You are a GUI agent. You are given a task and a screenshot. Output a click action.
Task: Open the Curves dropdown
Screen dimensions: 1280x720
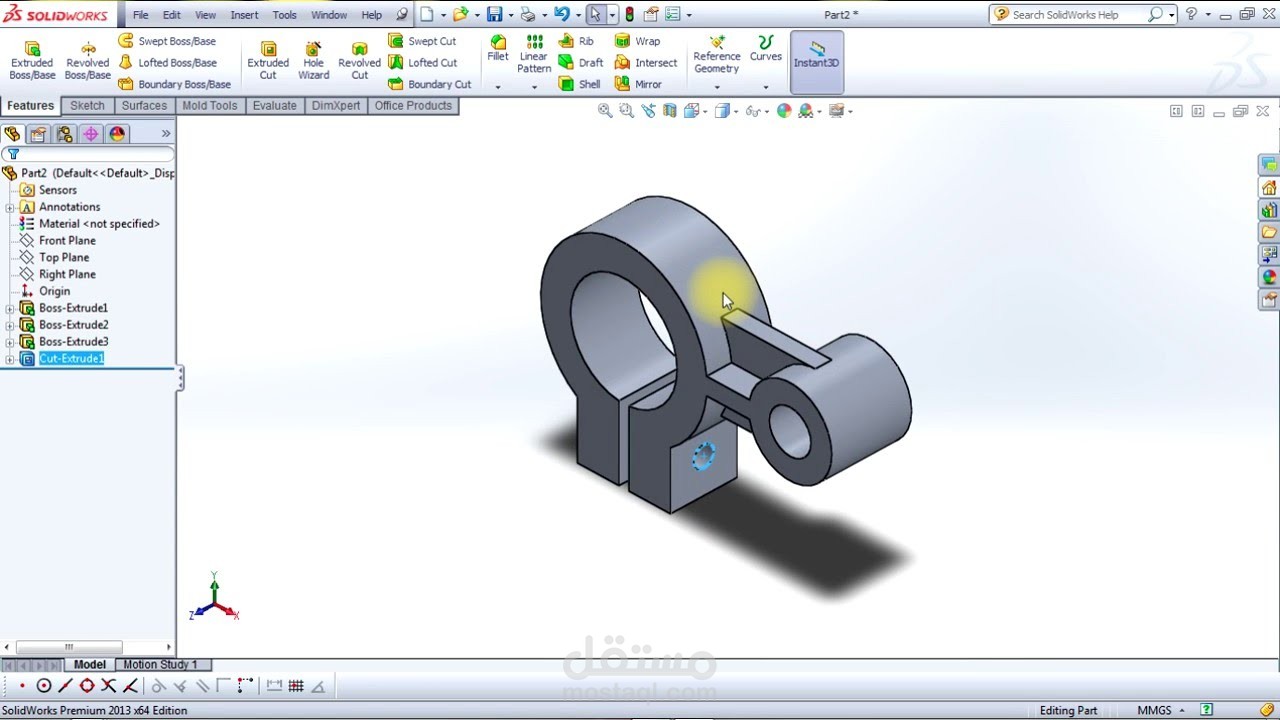pos(766,87)
